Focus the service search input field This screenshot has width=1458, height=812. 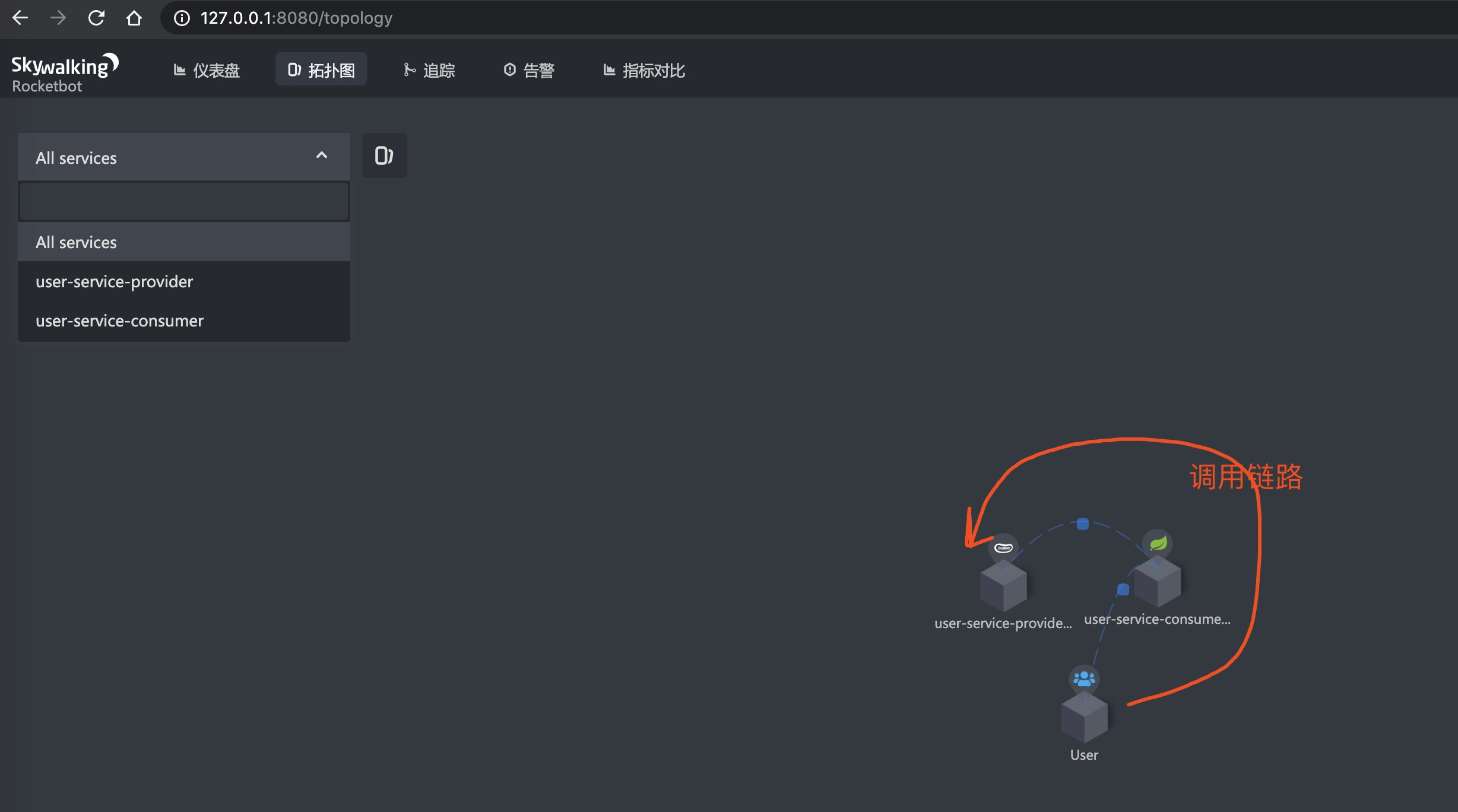[183, 202]
